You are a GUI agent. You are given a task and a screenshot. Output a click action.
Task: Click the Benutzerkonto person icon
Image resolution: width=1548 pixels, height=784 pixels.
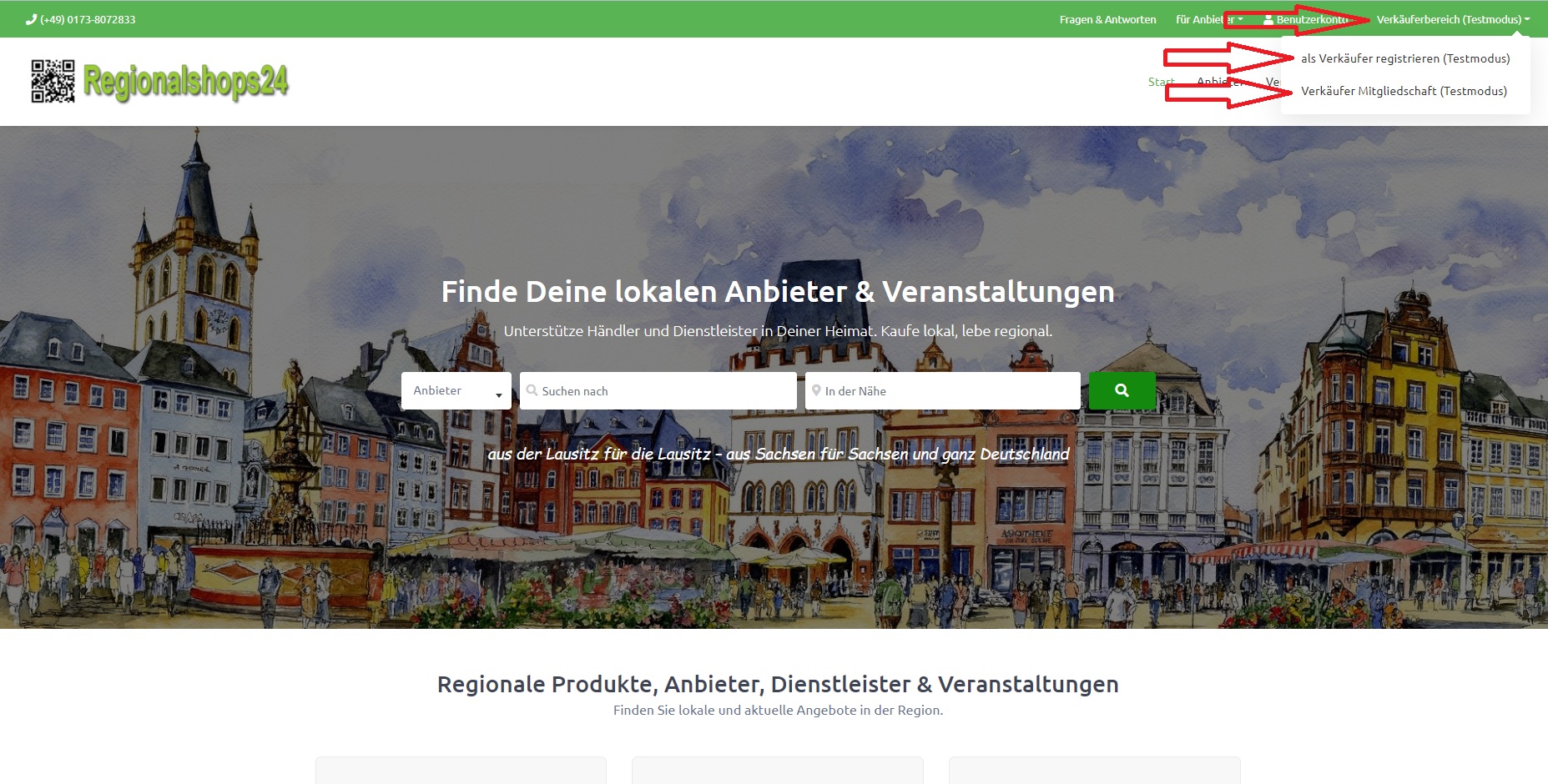[1268, 20]
